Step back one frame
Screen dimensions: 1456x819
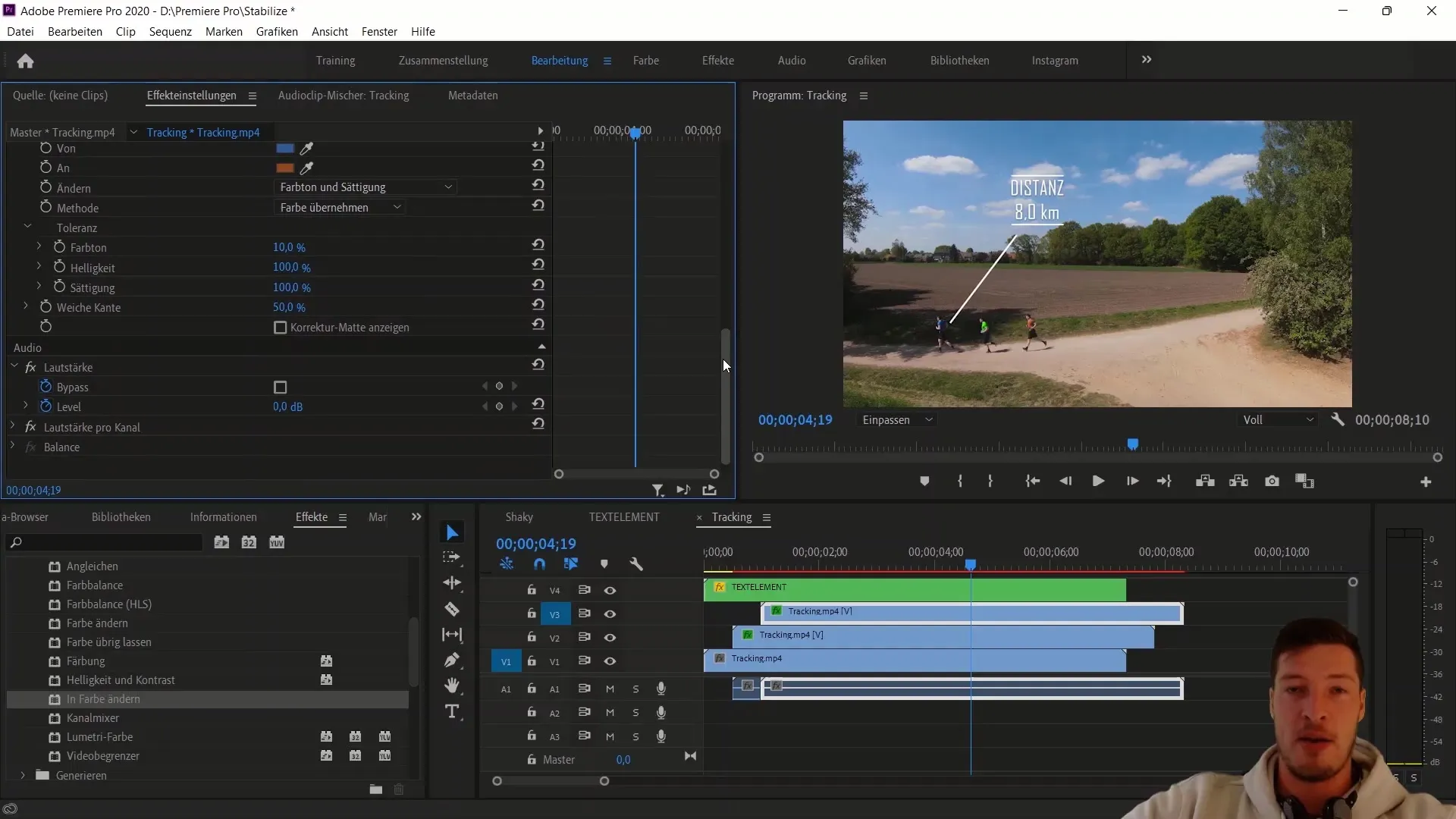(1065, 482)
